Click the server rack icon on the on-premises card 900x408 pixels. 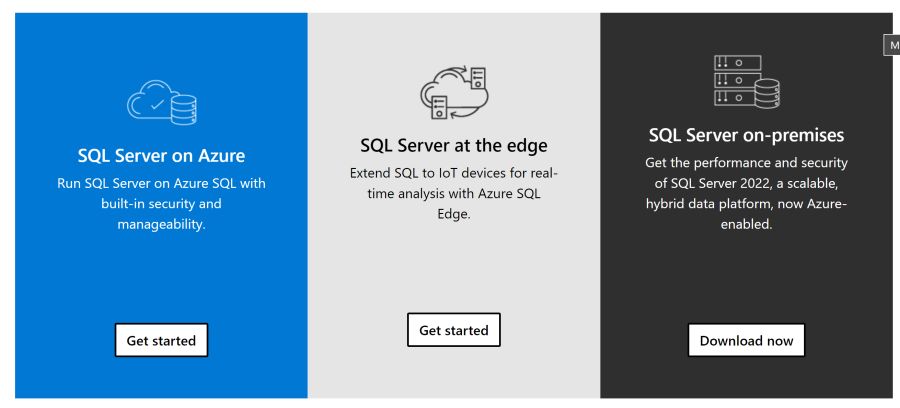(x=738, y=80)
